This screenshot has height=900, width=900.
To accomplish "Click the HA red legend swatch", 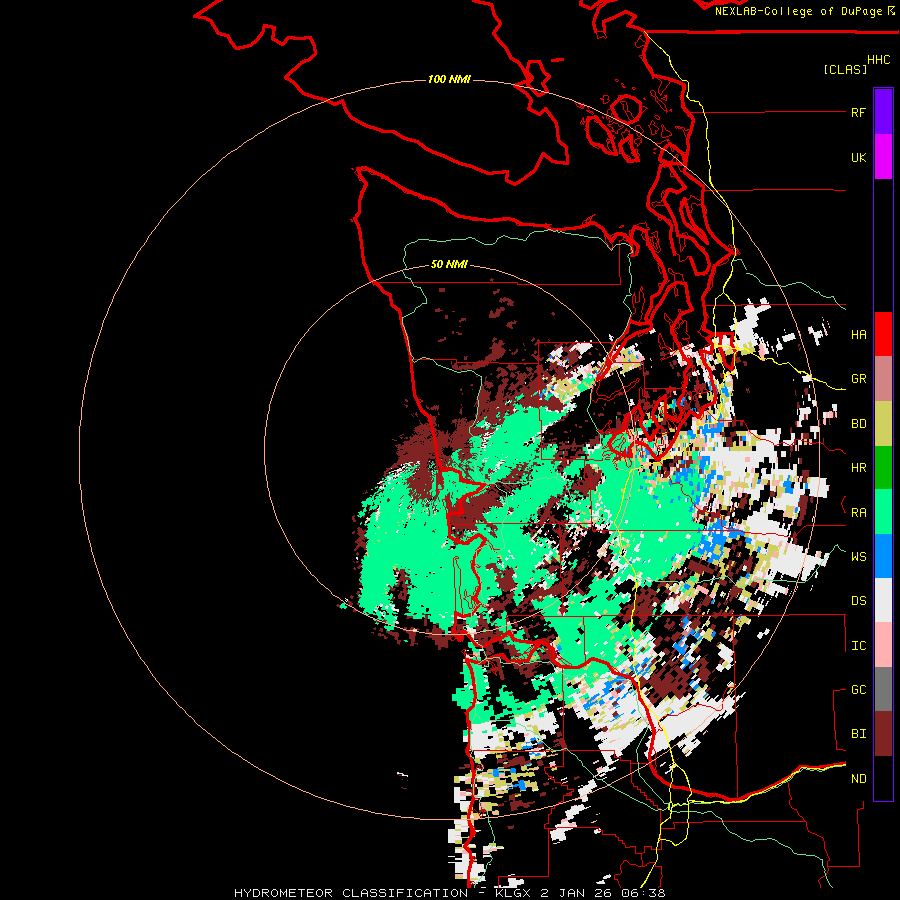I will coord(883,334).
